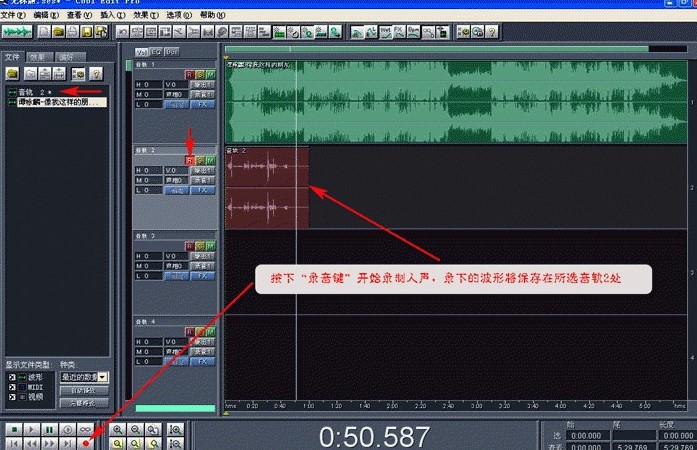Click track 1 volume field V 0

(175, 84)
